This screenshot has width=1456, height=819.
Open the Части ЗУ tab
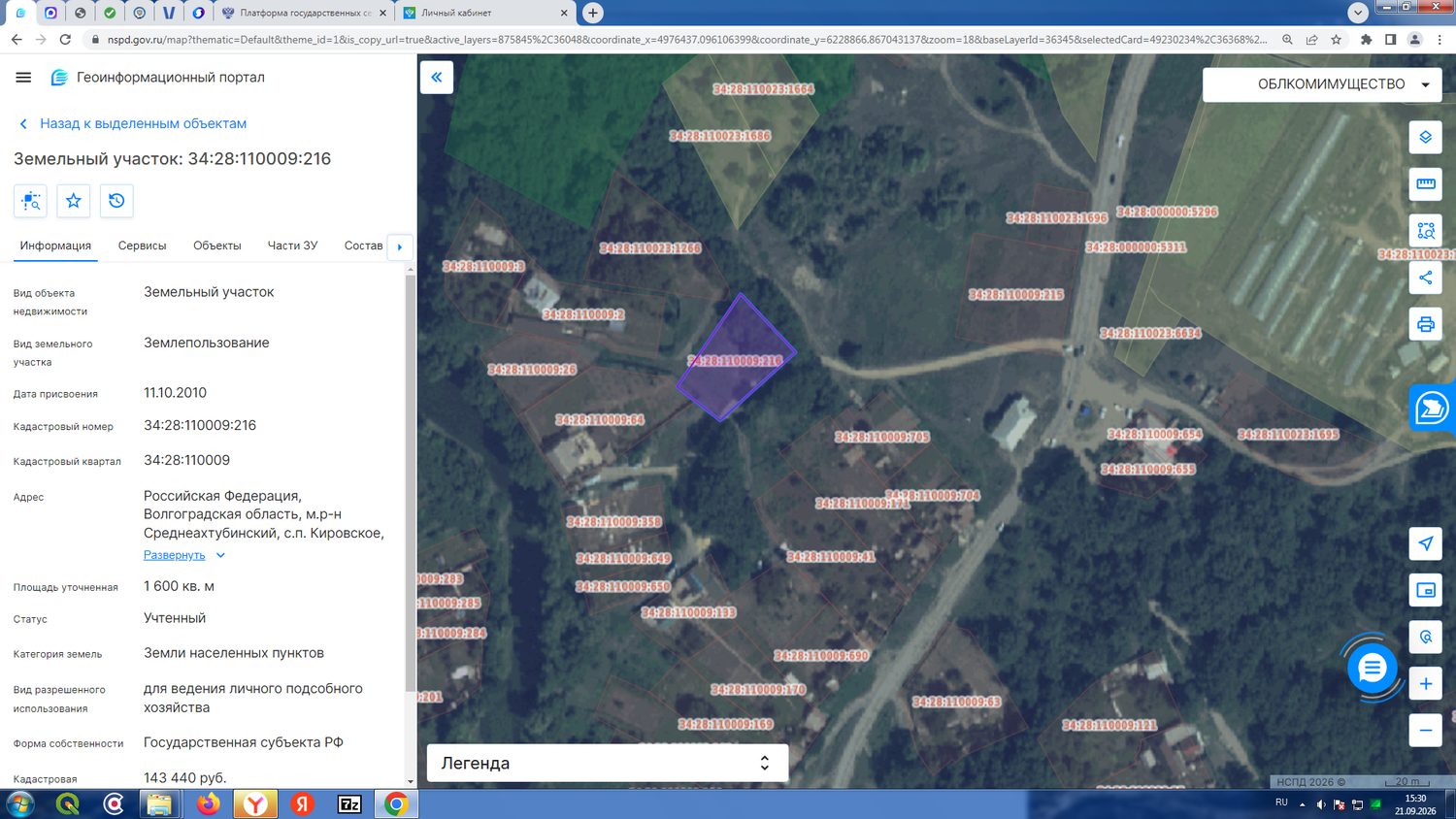coord(292,246)
